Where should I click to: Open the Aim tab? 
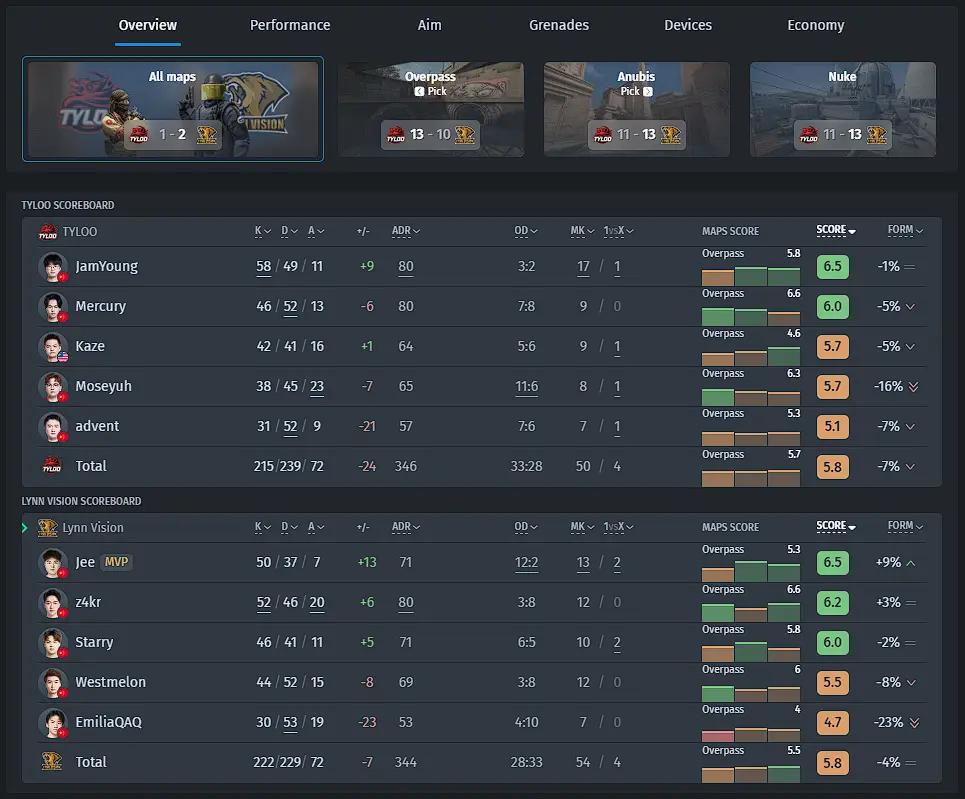click(429, 25)
